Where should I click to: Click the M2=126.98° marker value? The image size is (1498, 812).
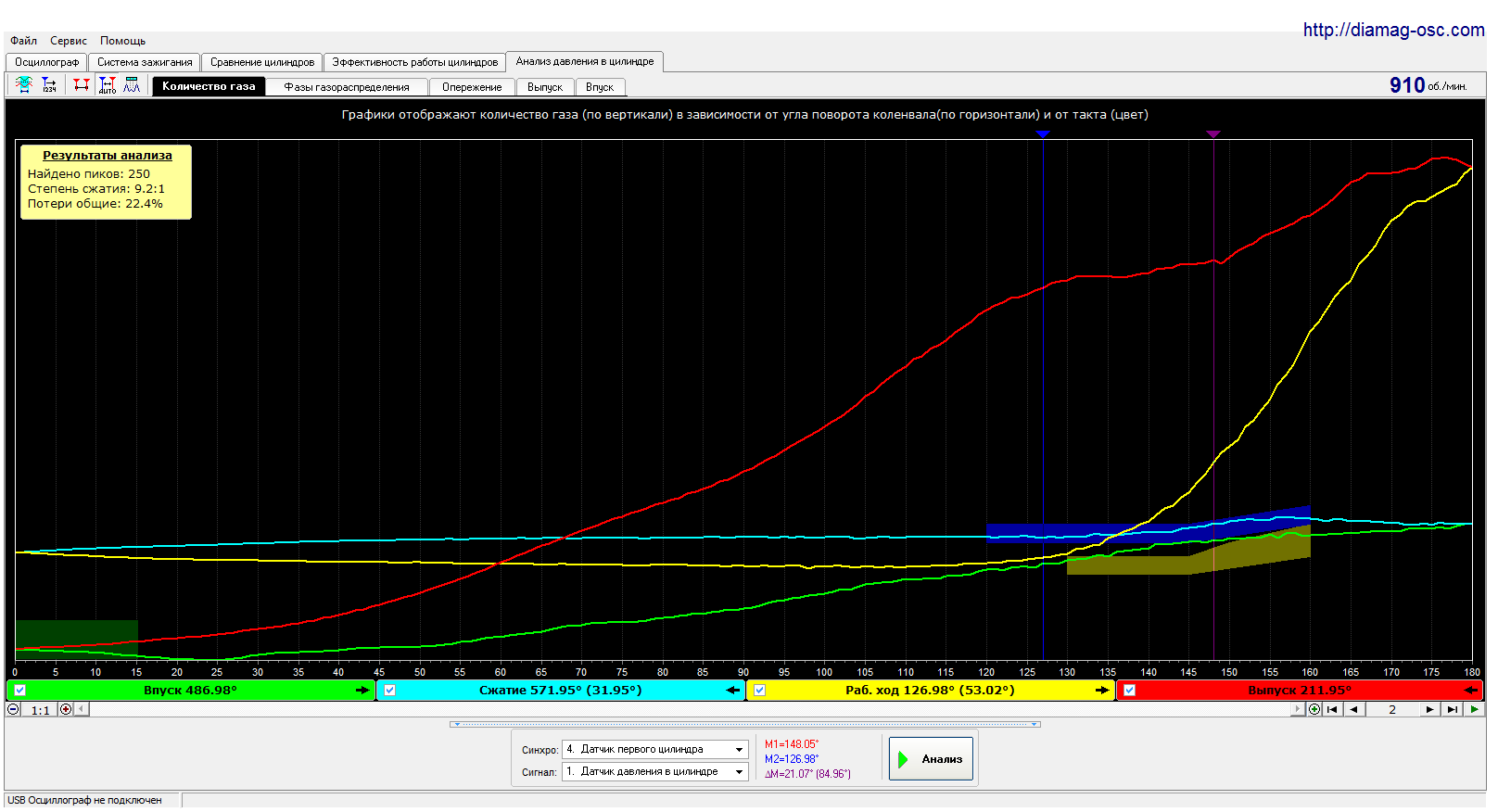pyautogui.click(x=792, y=759)
